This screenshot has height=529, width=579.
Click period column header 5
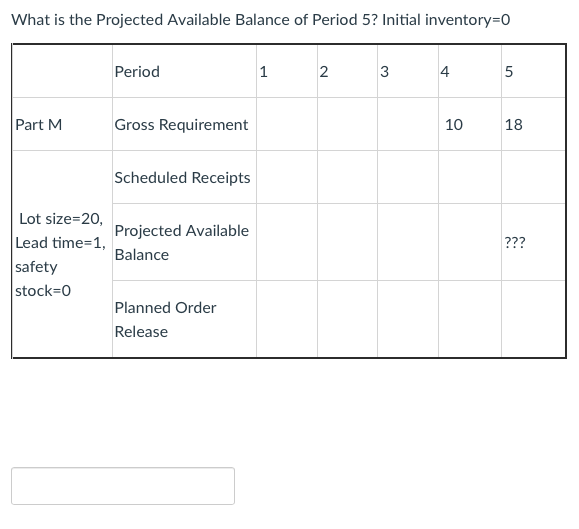509,72
